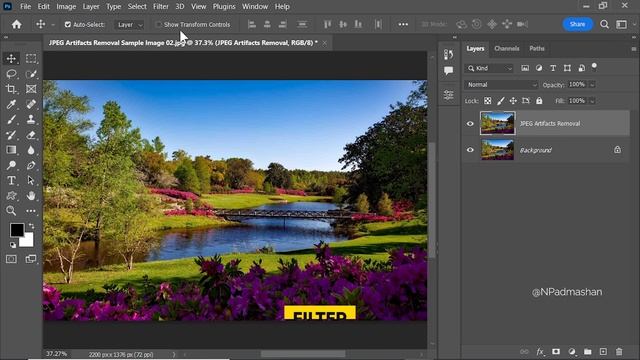Click the Share button
The height and width of the screenshot is (360, 640).
pos(577,24)
